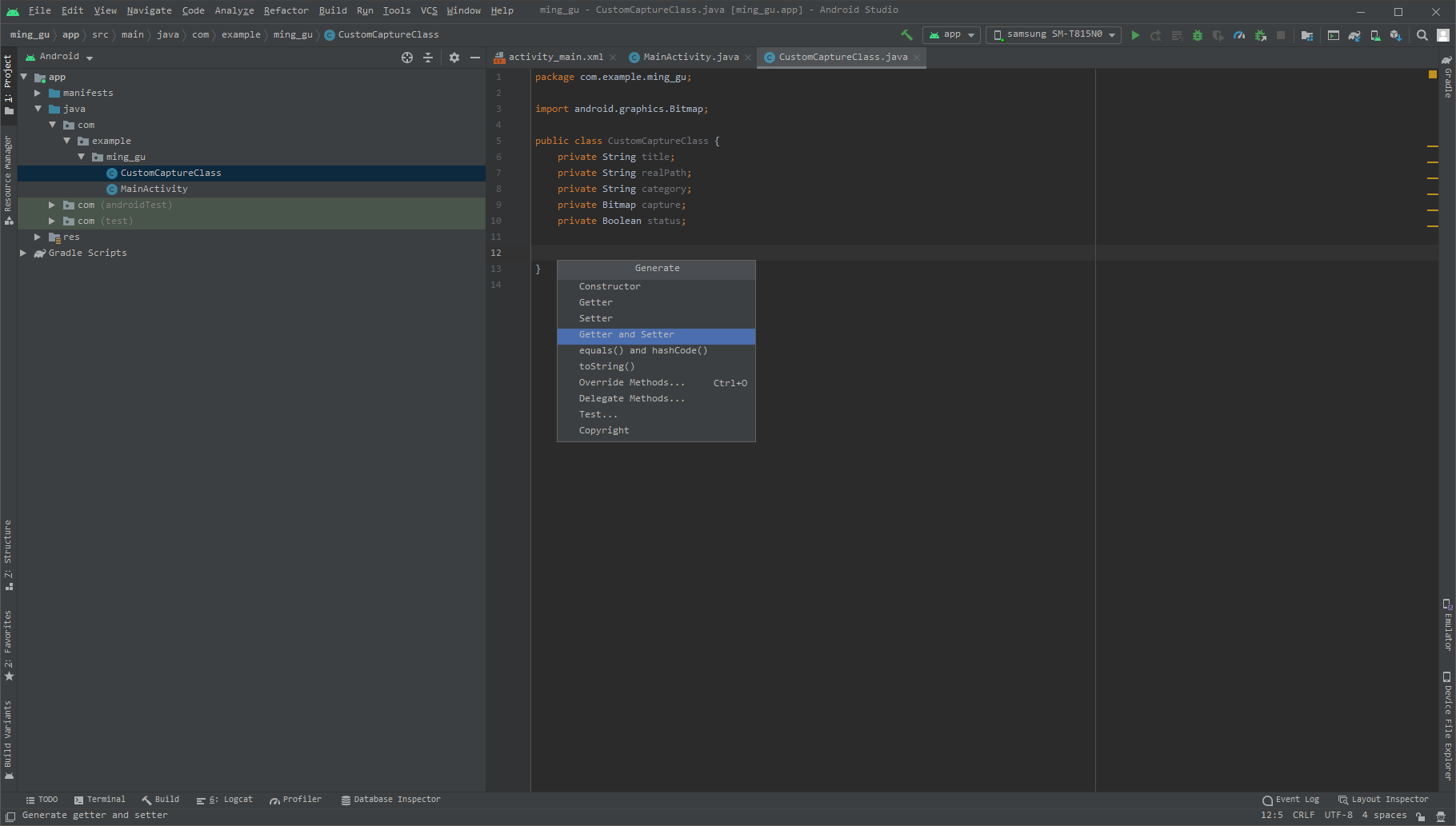
Task: Open the TODO tool window
Action: pyautogui.click(x=42, y=800)
